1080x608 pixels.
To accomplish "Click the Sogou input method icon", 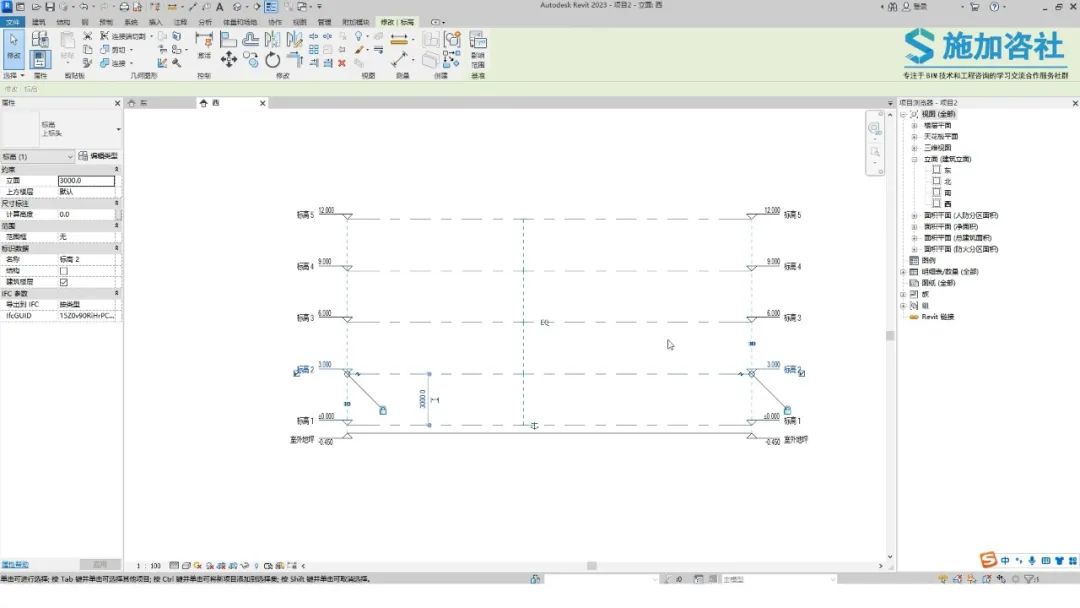I will click(988, 560).
